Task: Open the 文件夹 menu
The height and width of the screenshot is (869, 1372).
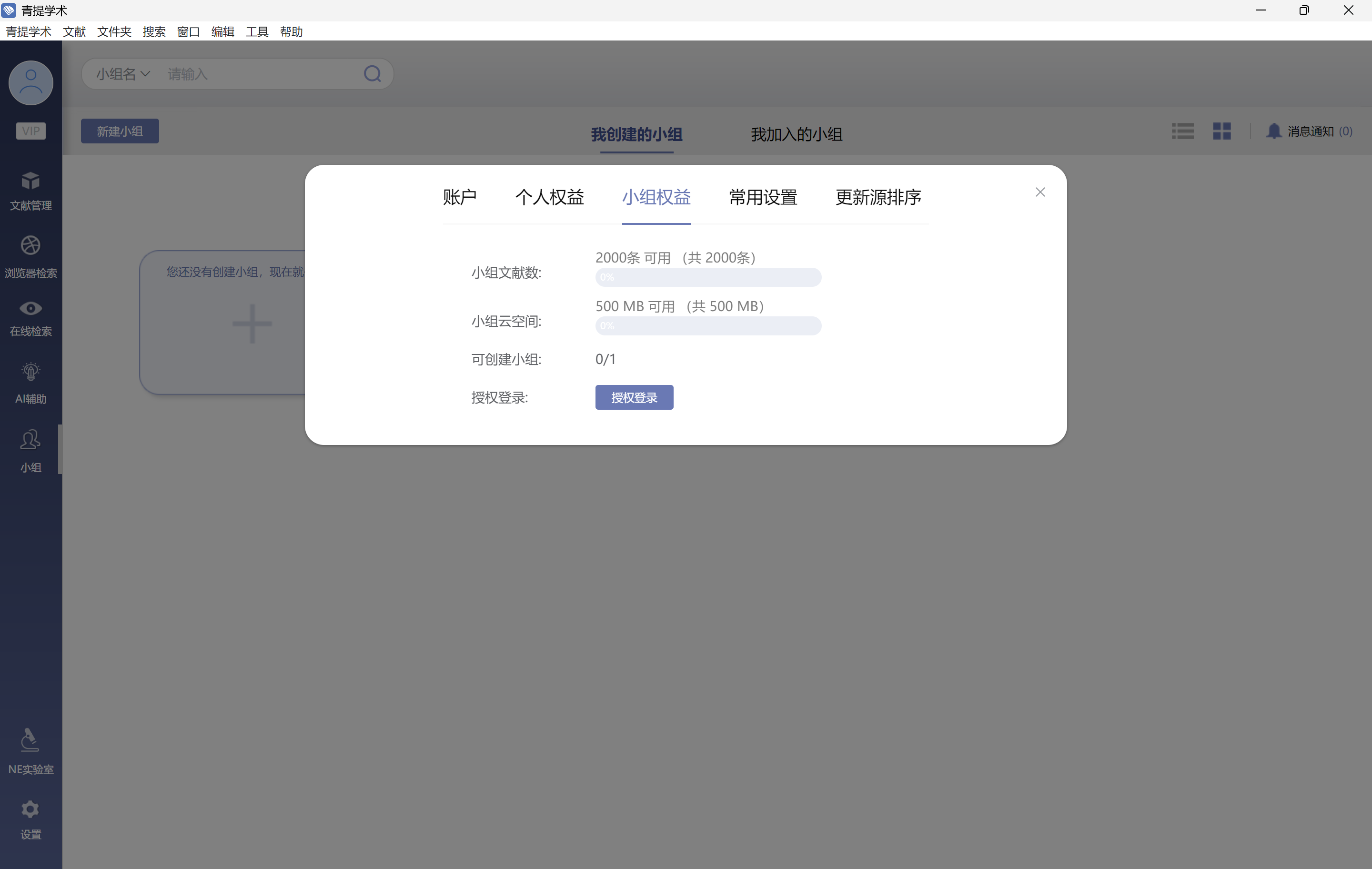Action: click(114, 31)
